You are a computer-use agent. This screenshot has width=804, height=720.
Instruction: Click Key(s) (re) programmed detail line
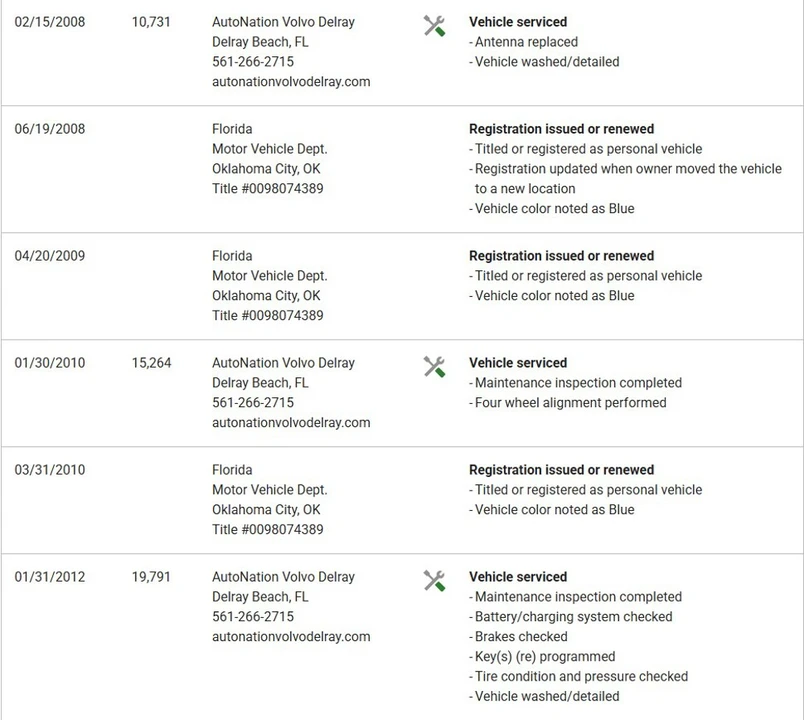coord(542,656)
